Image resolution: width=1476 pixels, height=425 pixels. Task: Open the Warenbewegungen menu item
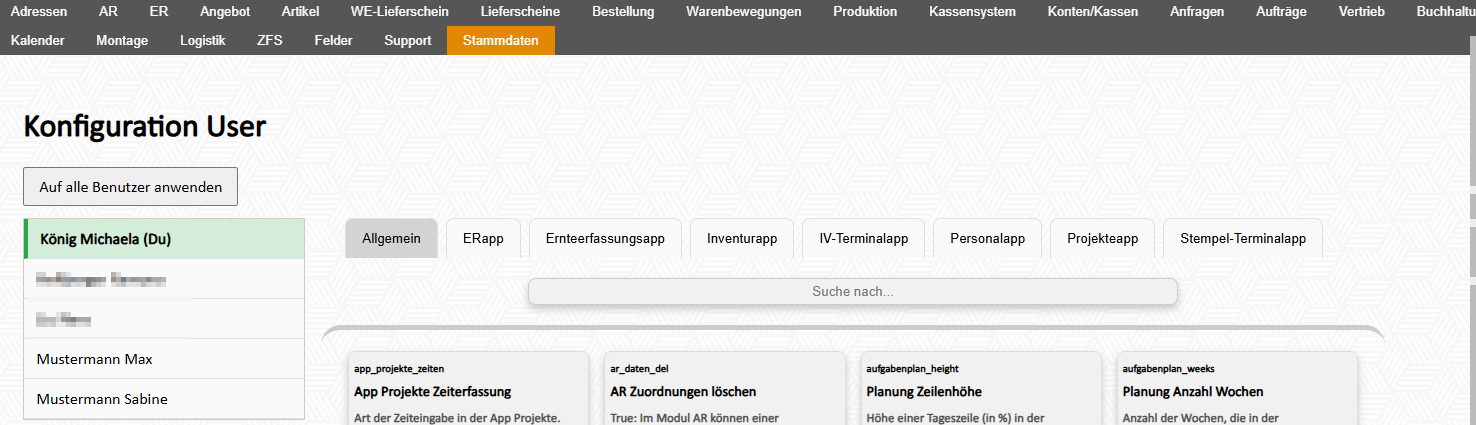(x=744, y=12)
